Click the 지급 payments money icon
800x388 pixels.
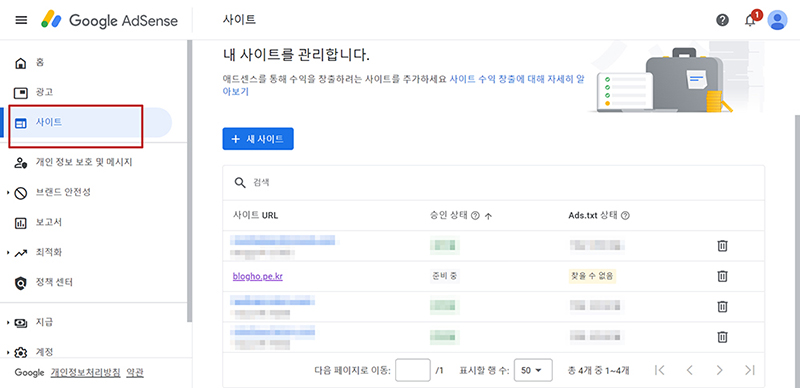[x=20, y=323]
